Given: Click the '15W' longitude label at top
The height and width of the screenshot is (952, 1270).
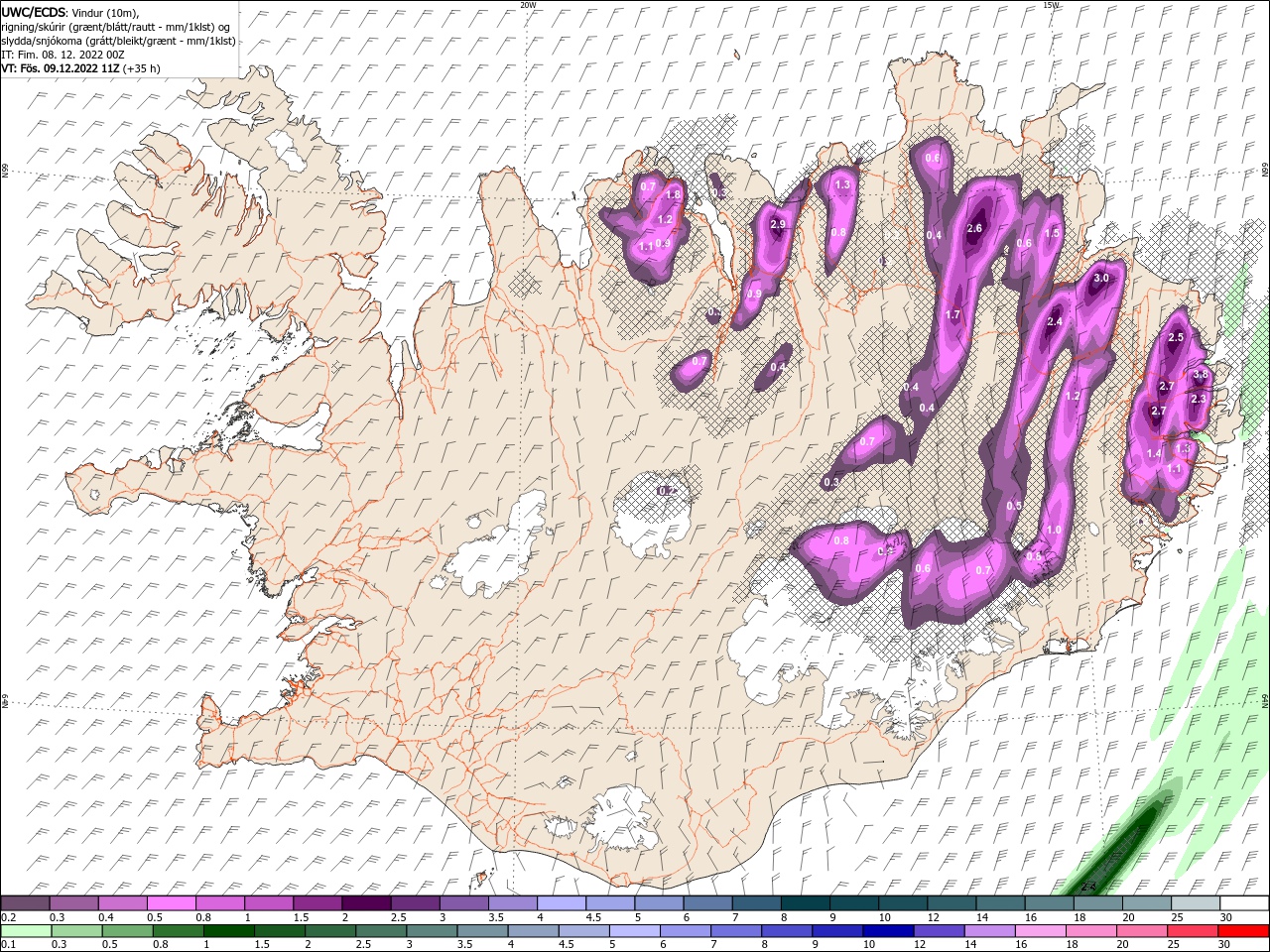Looking at the screenshot, I should point(1051,5).
